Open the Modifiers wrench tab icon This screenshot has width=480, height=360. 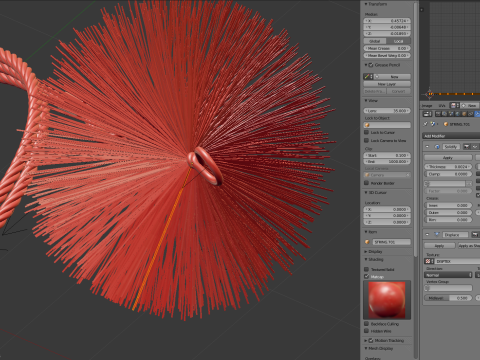477,114
